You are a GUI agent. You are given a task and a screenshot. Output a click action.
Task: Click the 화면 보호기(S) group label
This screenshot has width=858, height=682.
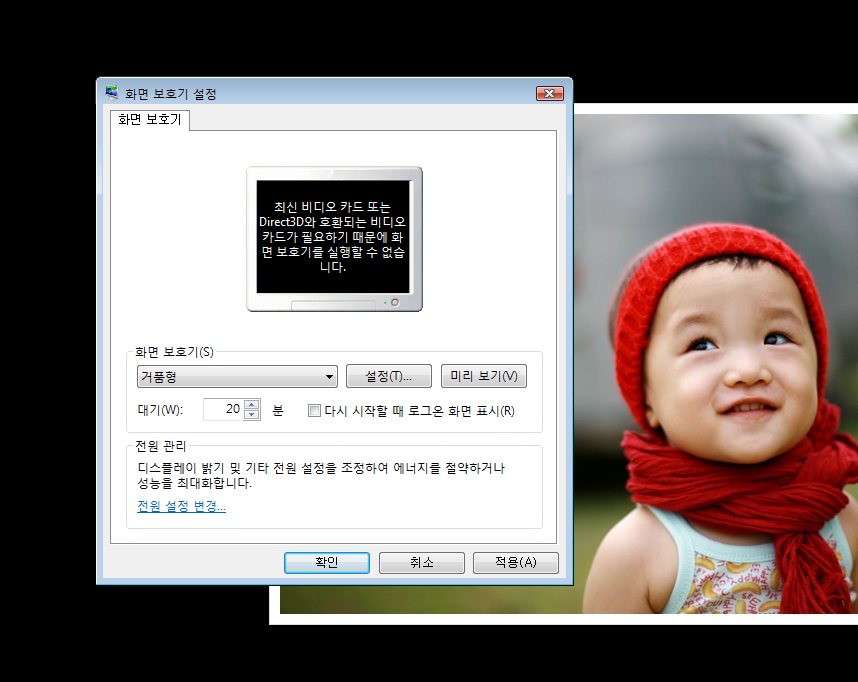[175, 352]
